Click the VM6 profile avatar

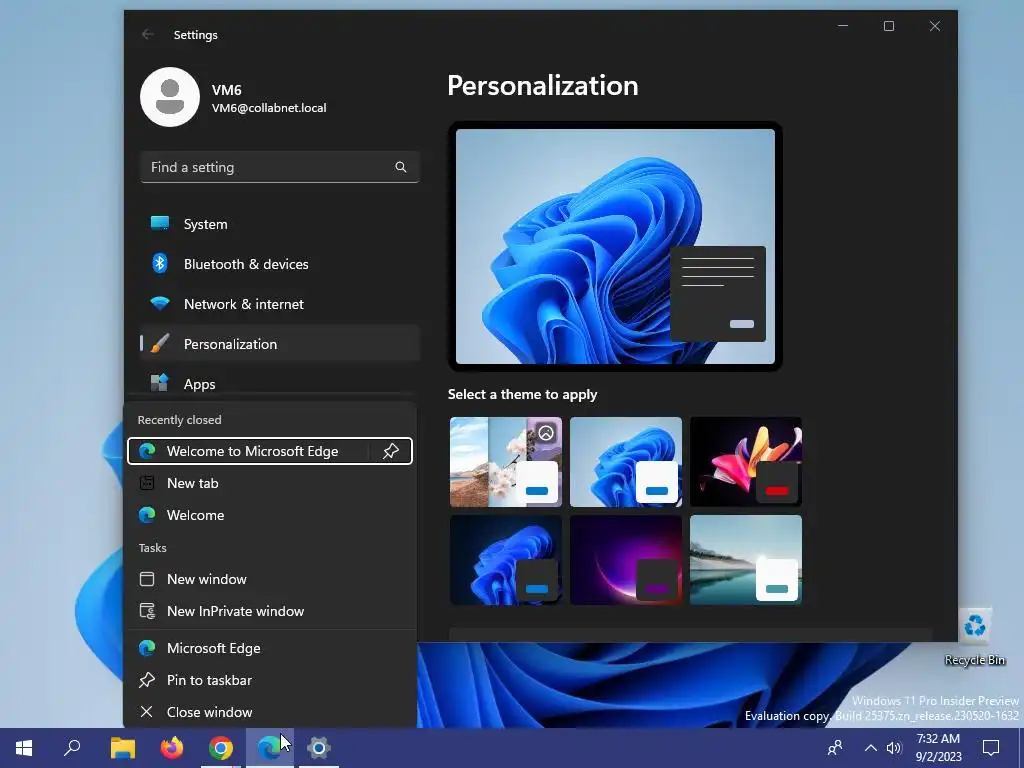click(x=170, y=97)
